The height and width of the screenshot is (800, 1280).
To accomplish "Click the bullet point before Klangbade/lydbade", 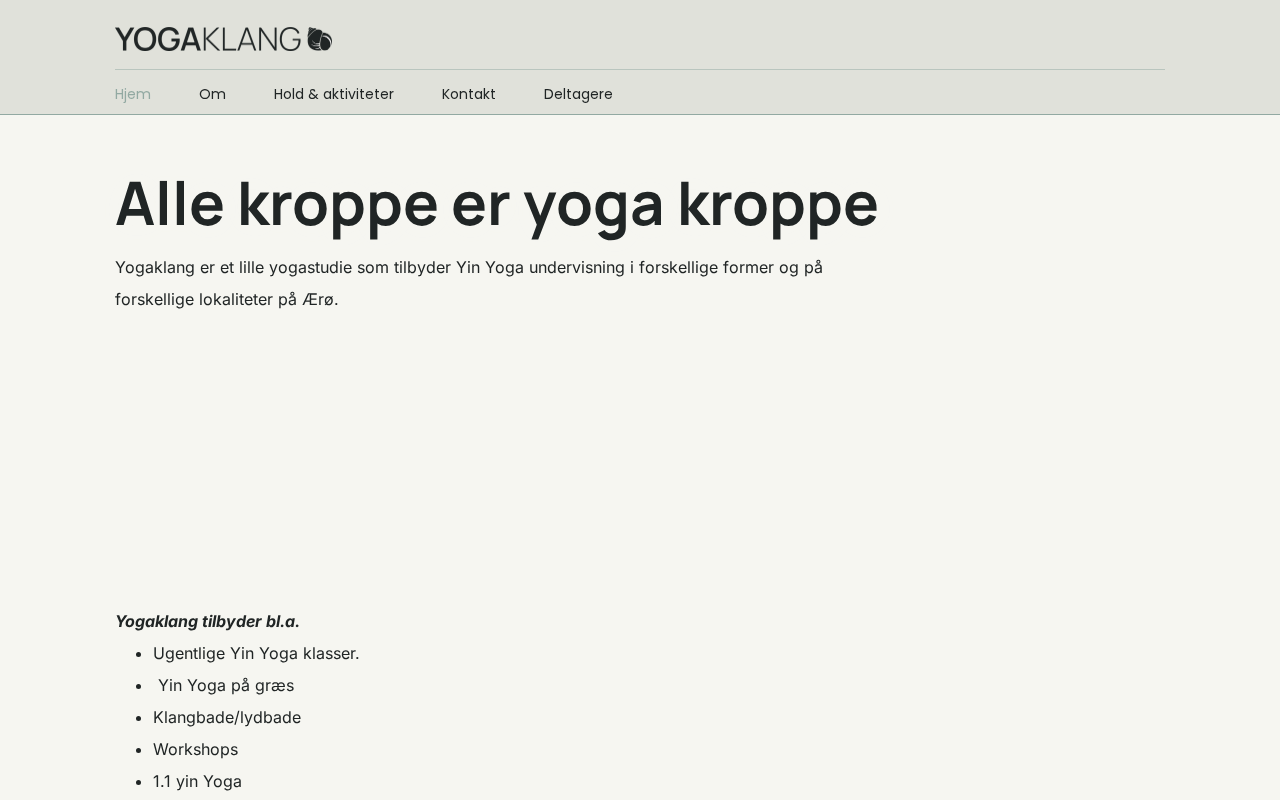I will [139, 718].
